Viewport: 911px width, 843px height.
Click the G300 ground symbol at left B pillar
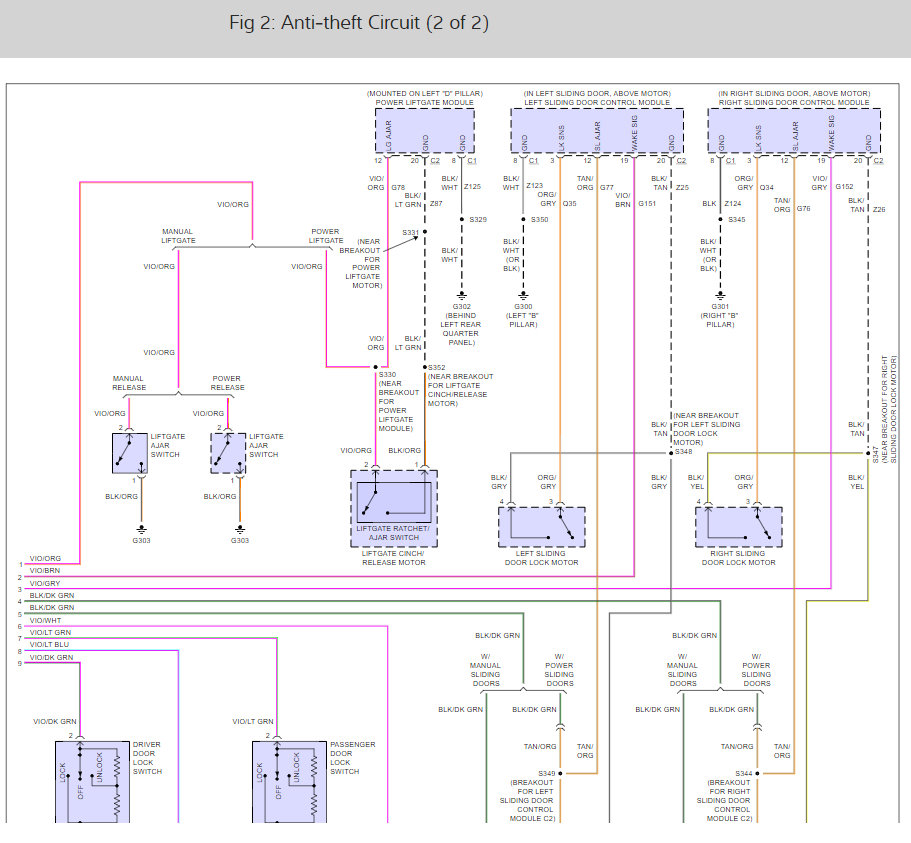(523, 296)
